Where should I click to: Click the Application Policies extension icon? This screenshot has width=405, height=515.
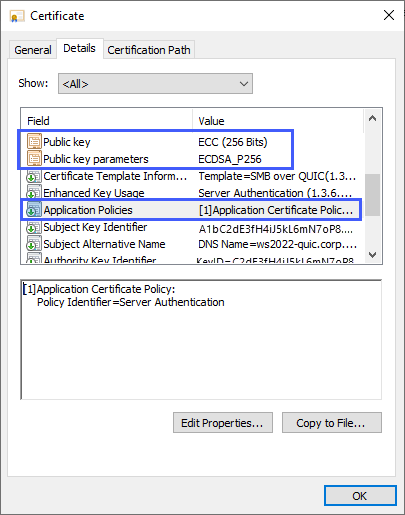point(34,210)
